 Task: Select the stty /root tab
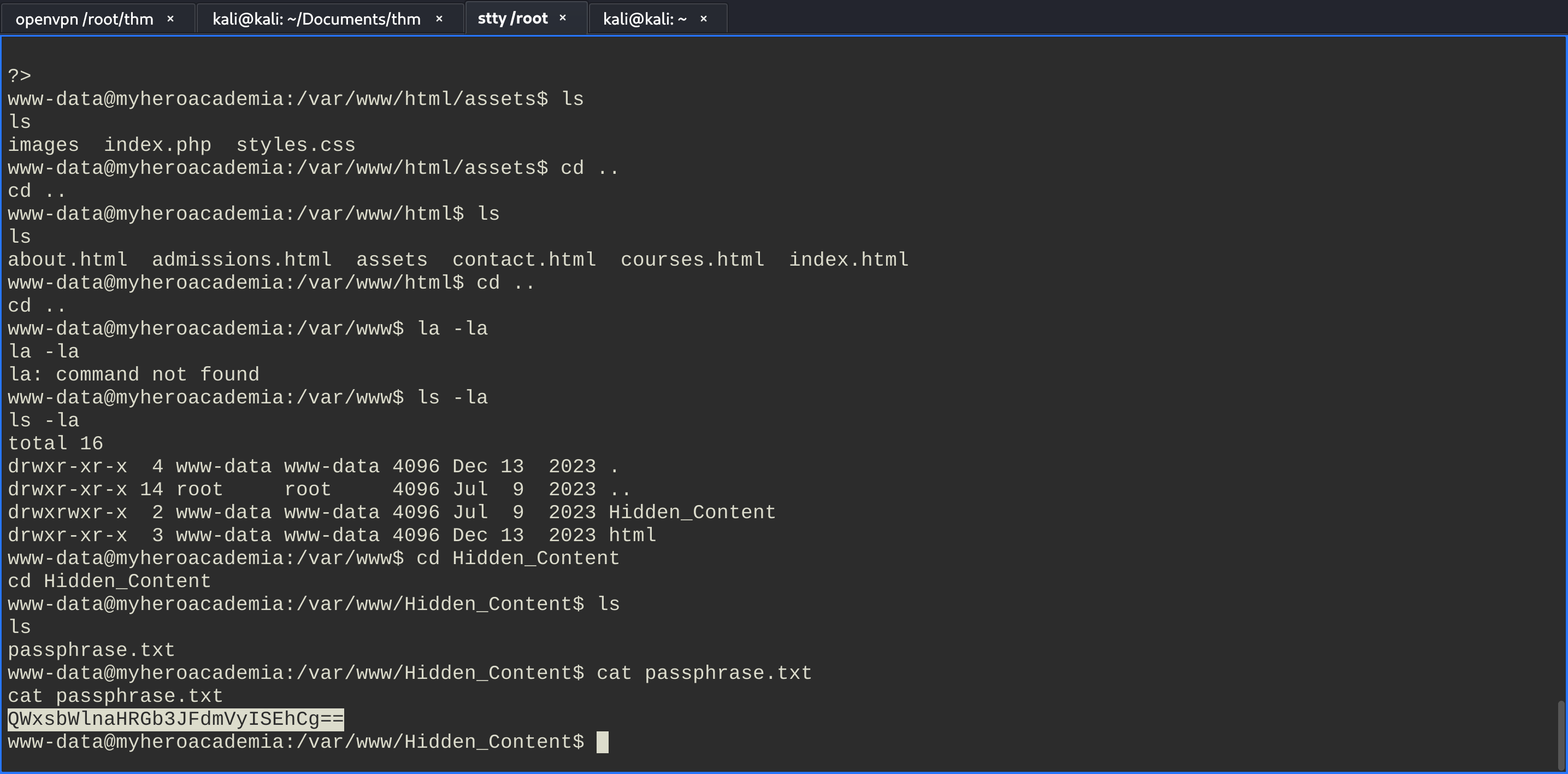tap(512, 18)
